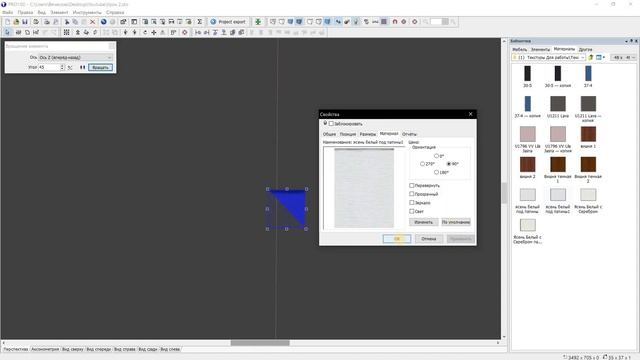The image size is (640, 360).
Task: Open the library view mode icon dropdown
Action: 601,58
